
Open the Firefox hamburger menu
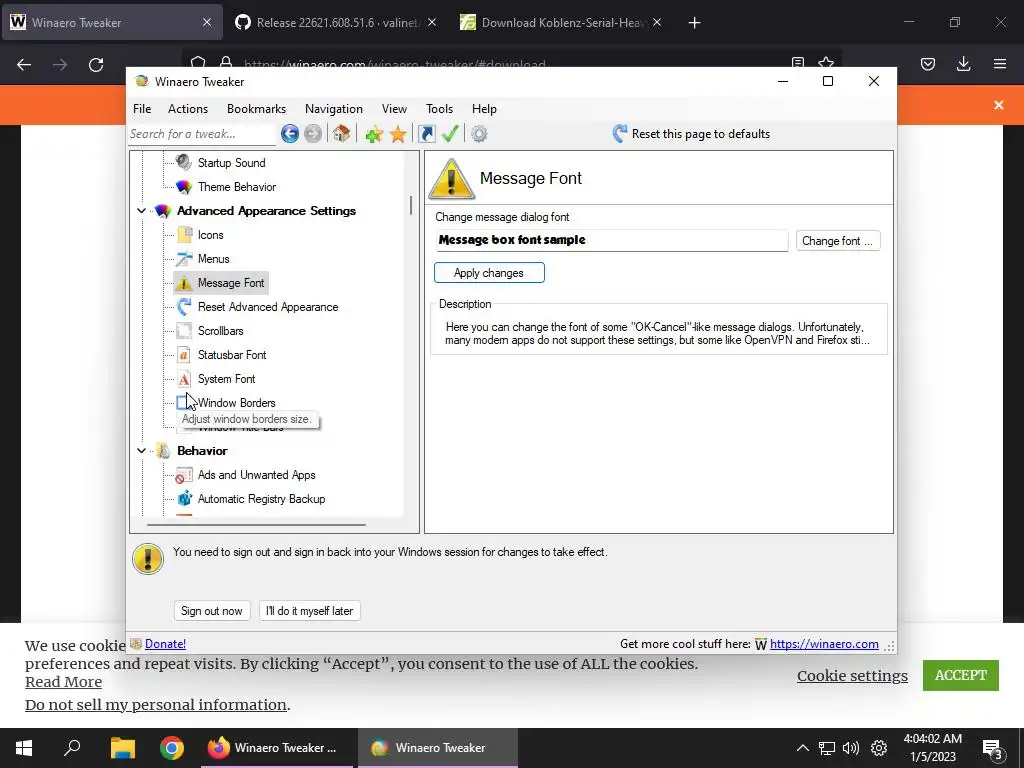tap(1000, 64)
